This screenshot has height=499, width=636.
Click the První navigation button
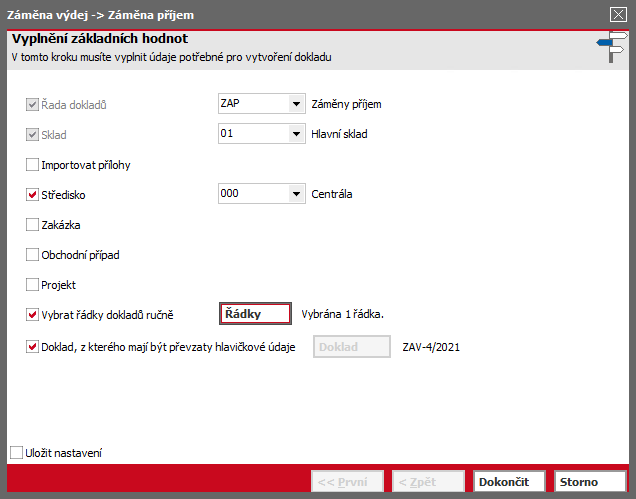tap(347, 482)
